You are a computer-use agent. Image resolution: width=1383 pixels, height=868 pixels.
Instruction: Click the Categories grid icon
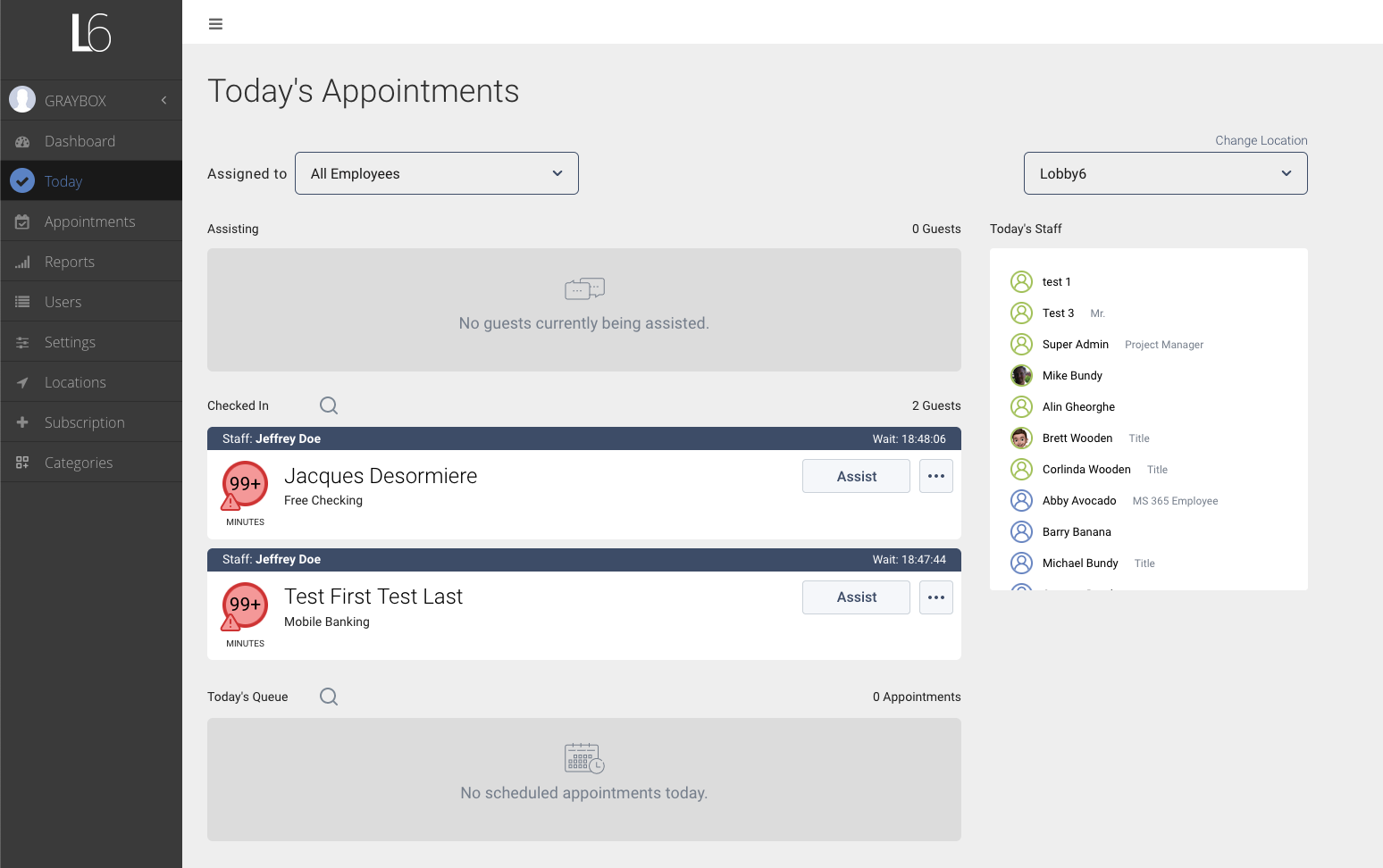click(x=22, y=463)
